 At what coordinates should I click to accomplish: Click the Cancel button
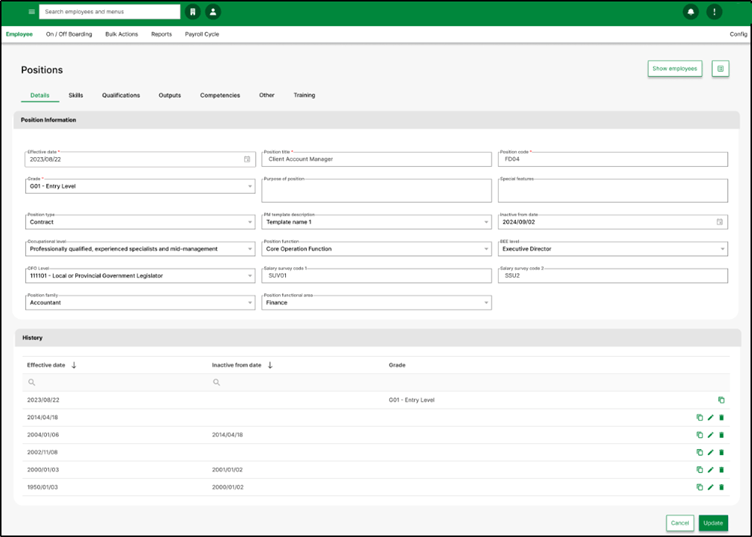click(x=680, y=523)
